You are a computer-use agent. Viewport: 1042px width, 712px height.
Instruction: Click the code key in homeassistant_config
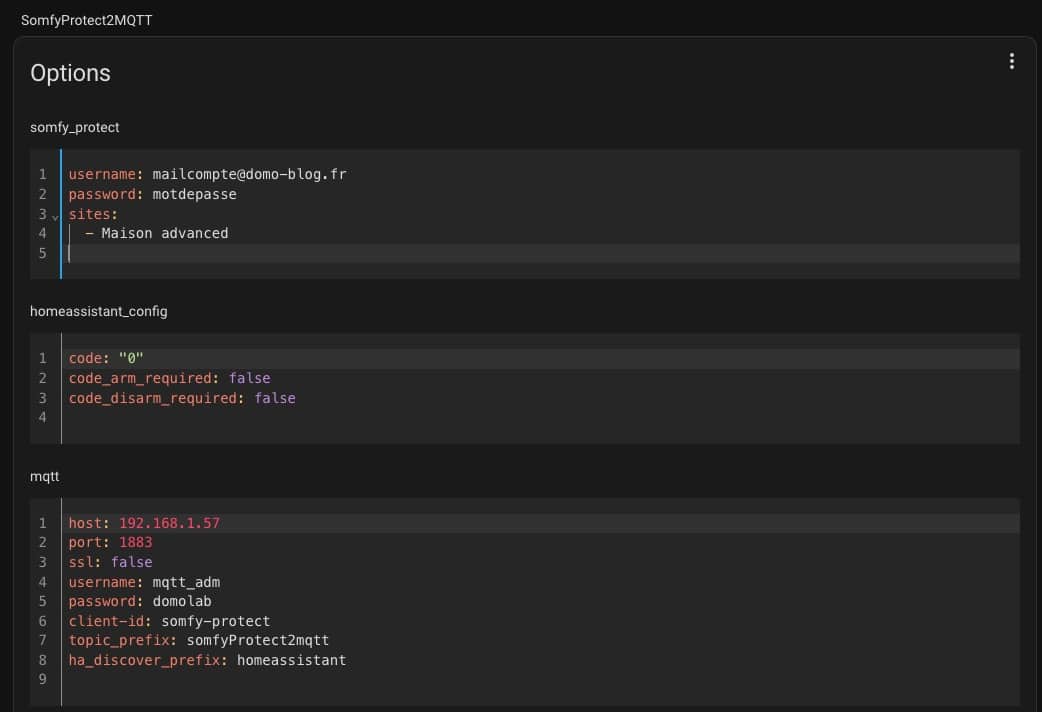tap(88, 358)
